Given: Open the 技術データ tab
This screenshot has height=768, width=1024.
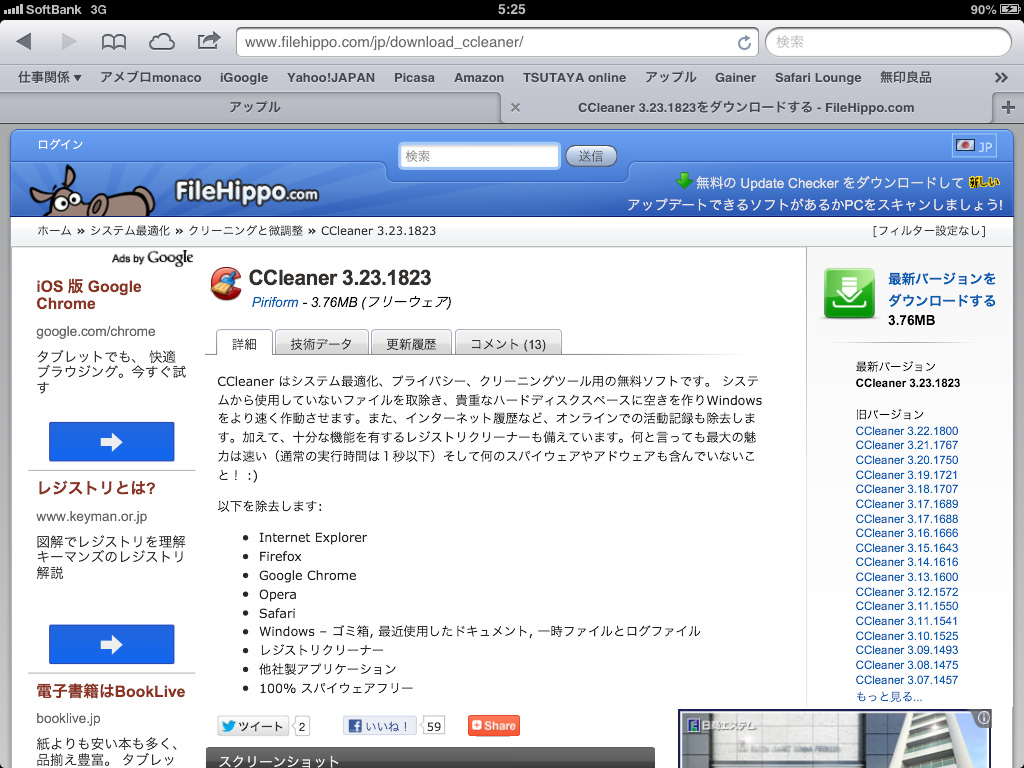Looking at the screenshot, I should click(x=321, y=344).
